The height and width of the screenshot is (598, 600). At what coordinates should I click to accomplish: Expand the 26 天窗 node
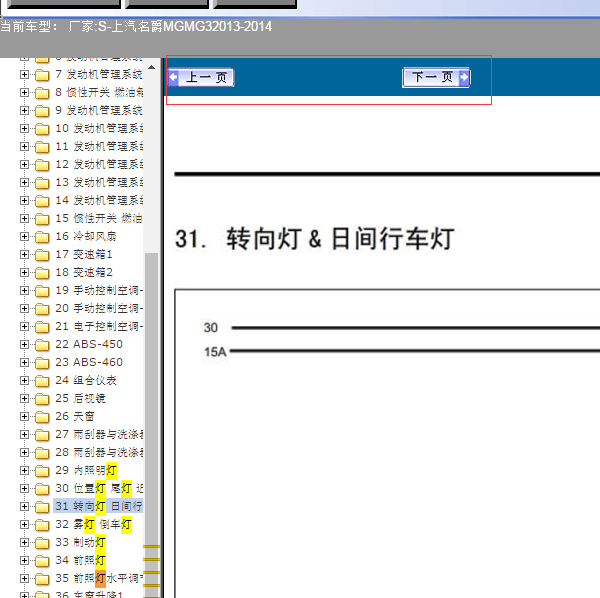click(x=24, y=416)
